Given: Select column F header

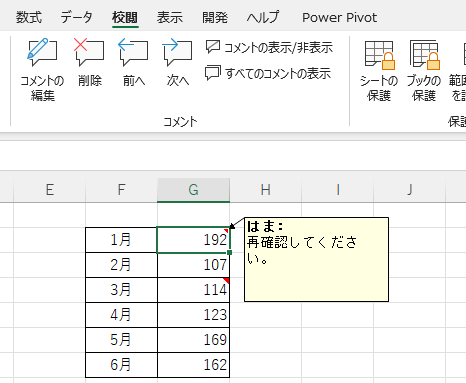Looking at the screenshot, I should click(121, 190).
